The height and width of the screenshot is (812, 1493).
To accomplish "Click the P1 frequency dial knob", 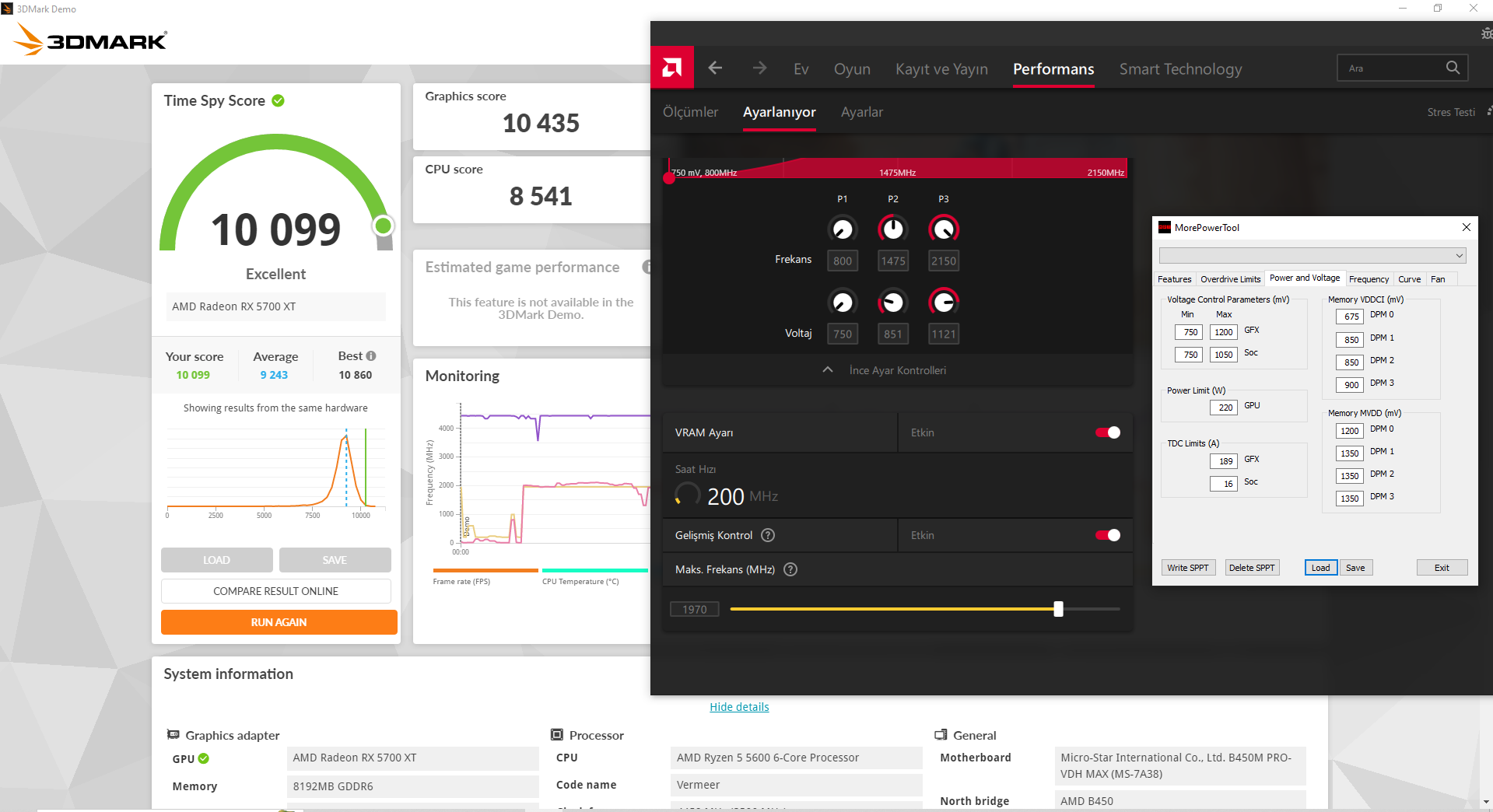I will click(843, 229).
